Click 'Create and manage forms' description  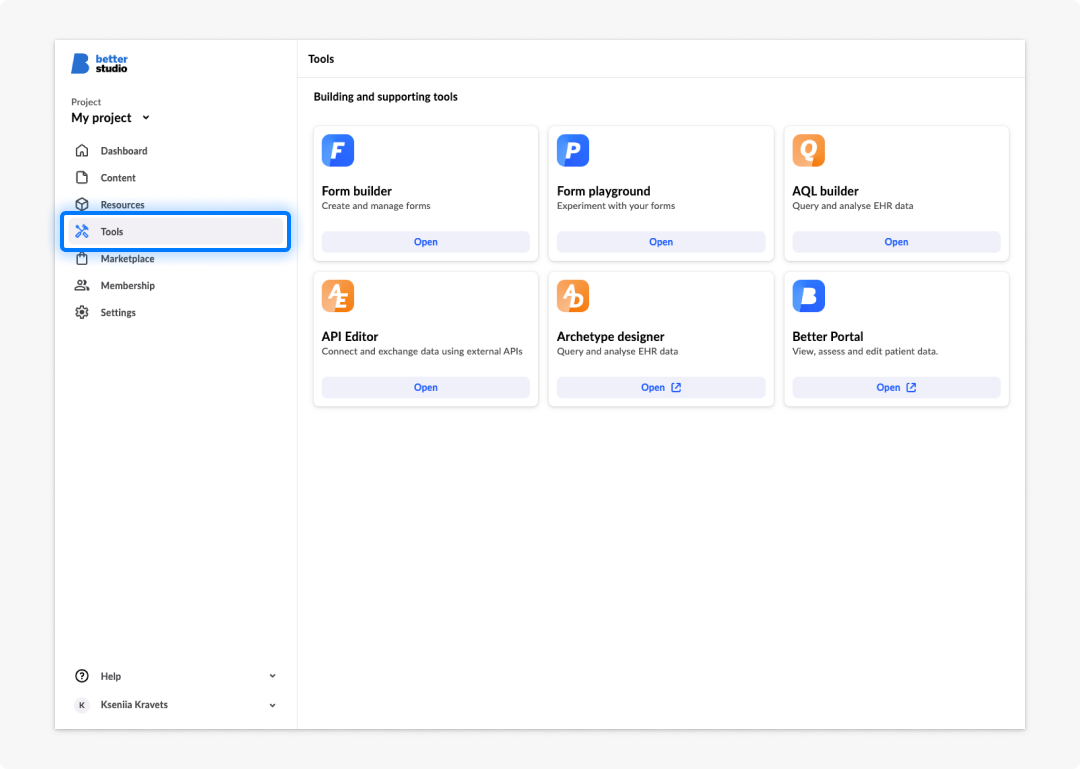click(x=376, y=205)
